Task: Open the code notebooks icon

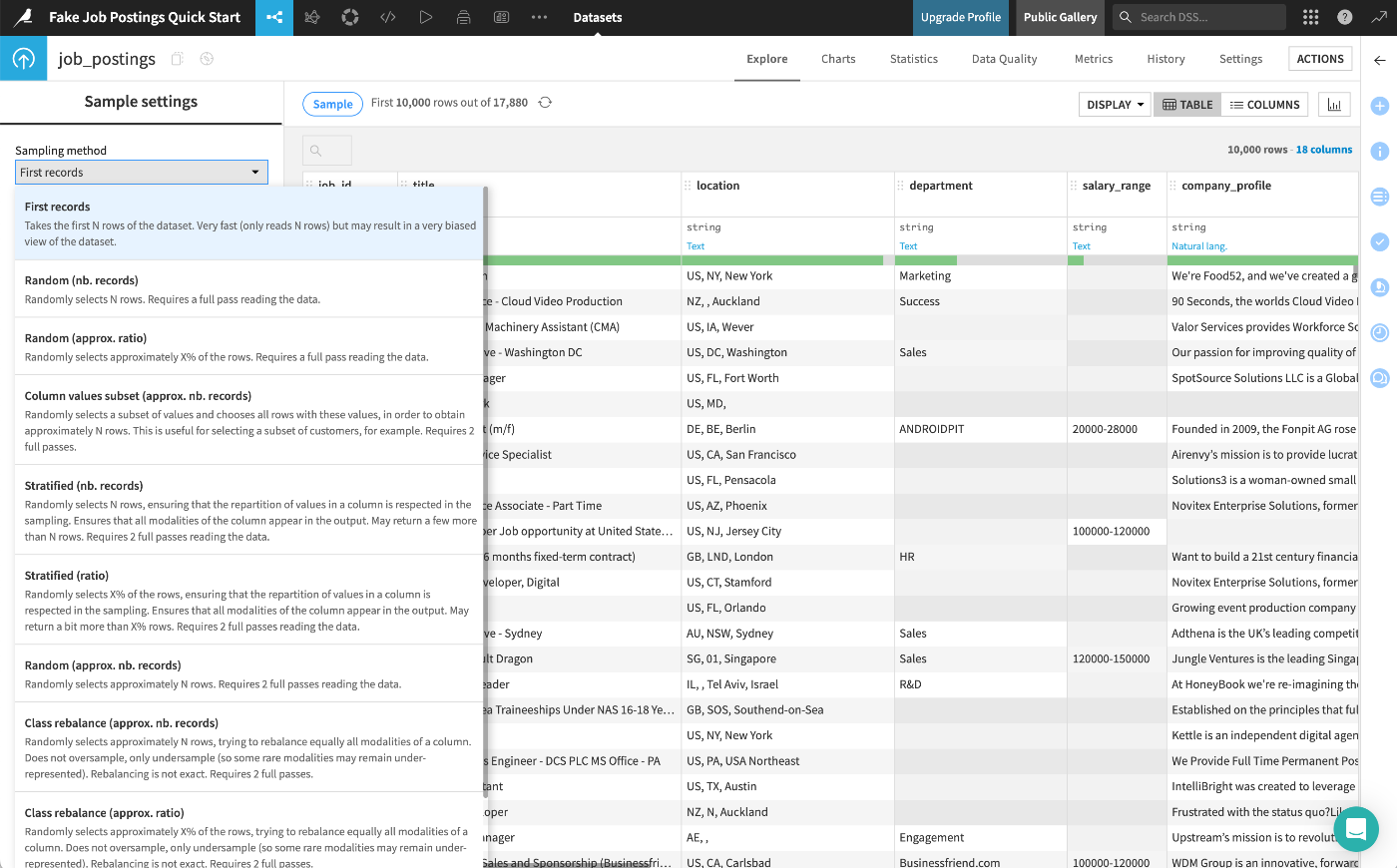Action: coord(388,17)
